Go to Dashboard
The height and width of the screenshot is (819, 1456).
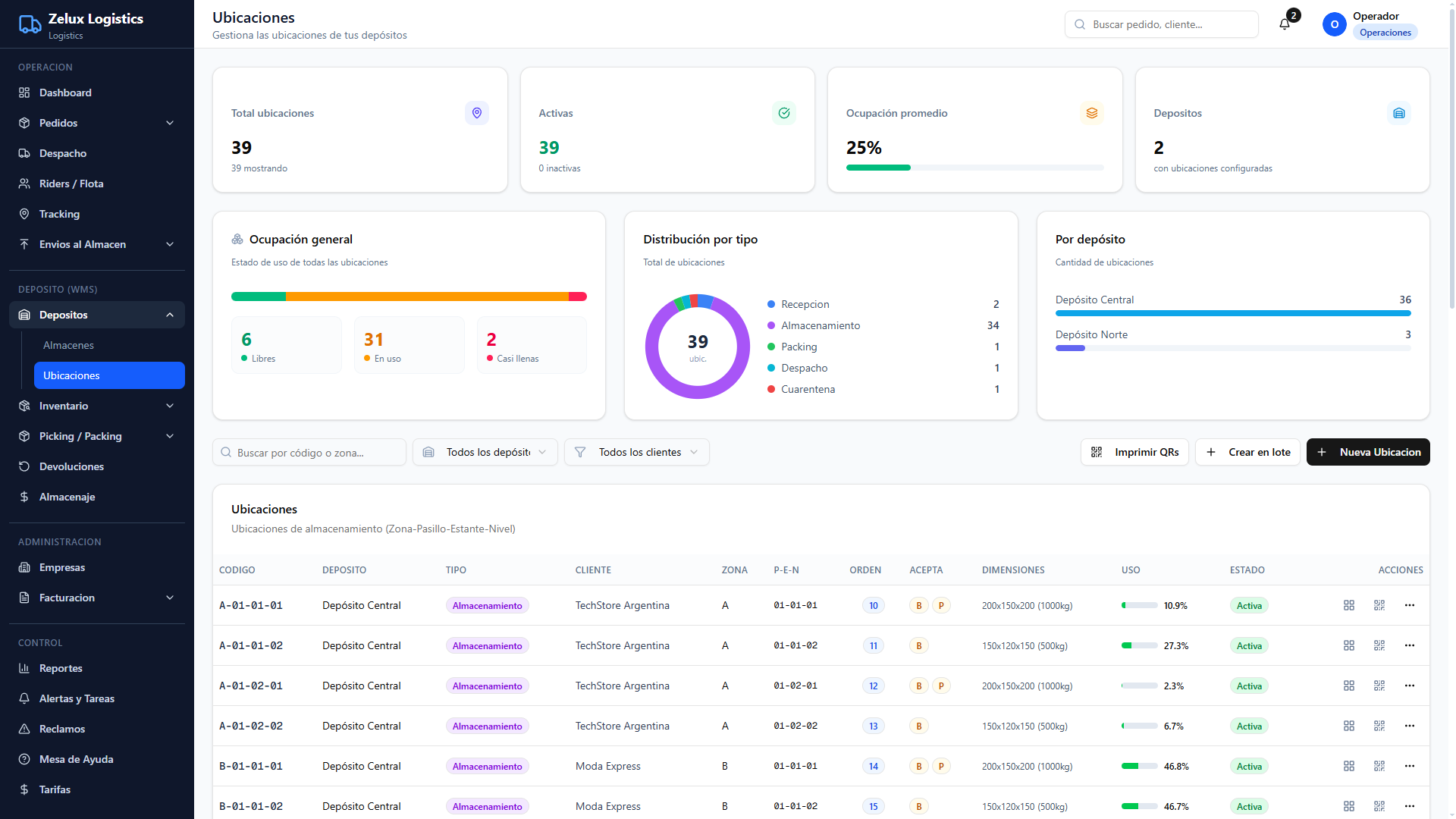97,93
